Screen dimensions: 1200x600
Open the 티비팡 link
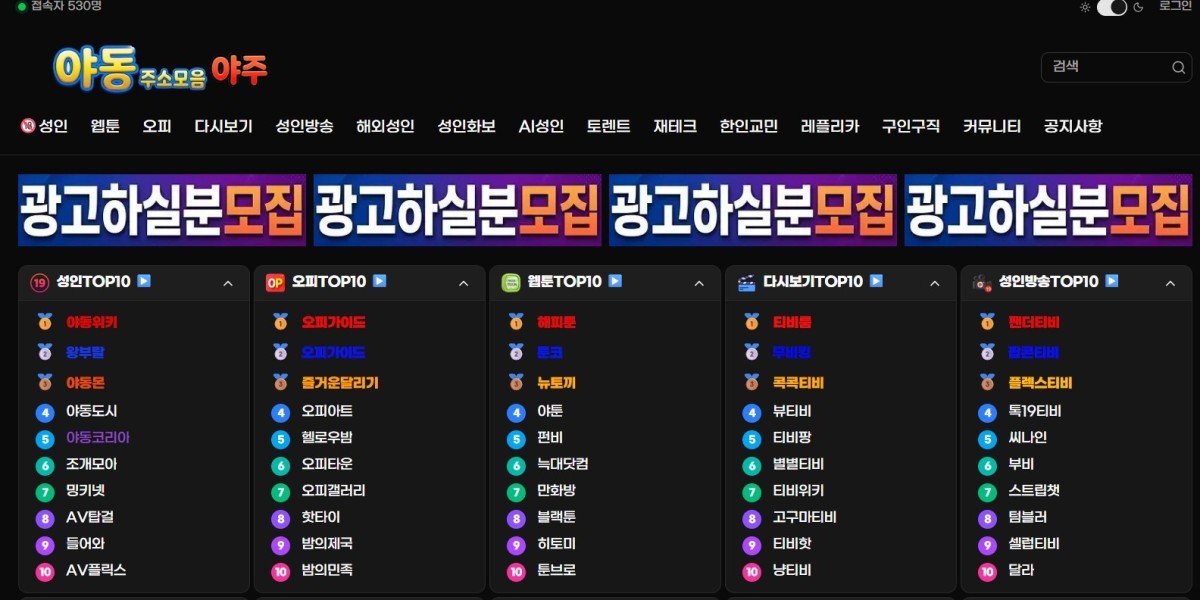(792, 438)
